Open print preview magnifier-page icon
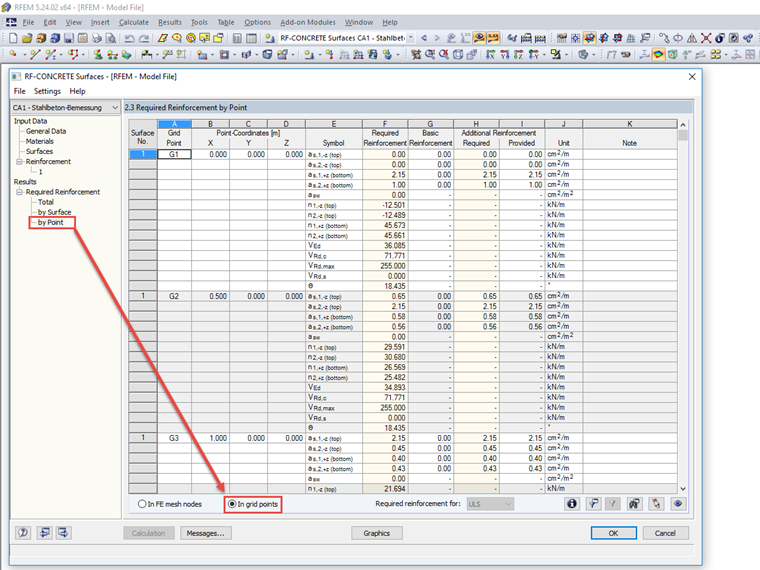760x570 pixels. tap(111, 38)
